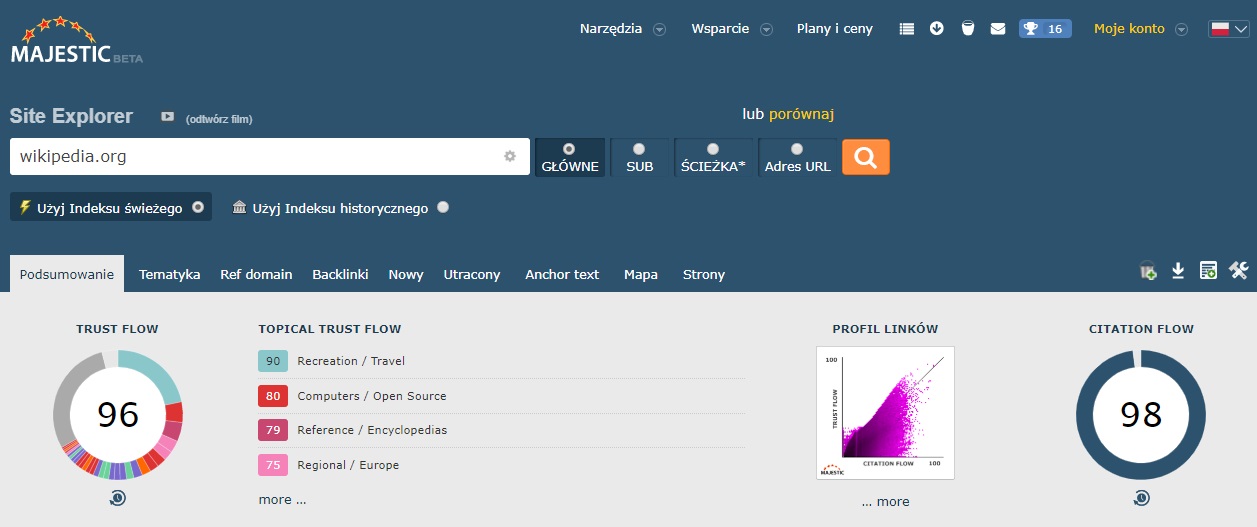Expand the Narzędzia dropdown menu

tap(622, 29)
